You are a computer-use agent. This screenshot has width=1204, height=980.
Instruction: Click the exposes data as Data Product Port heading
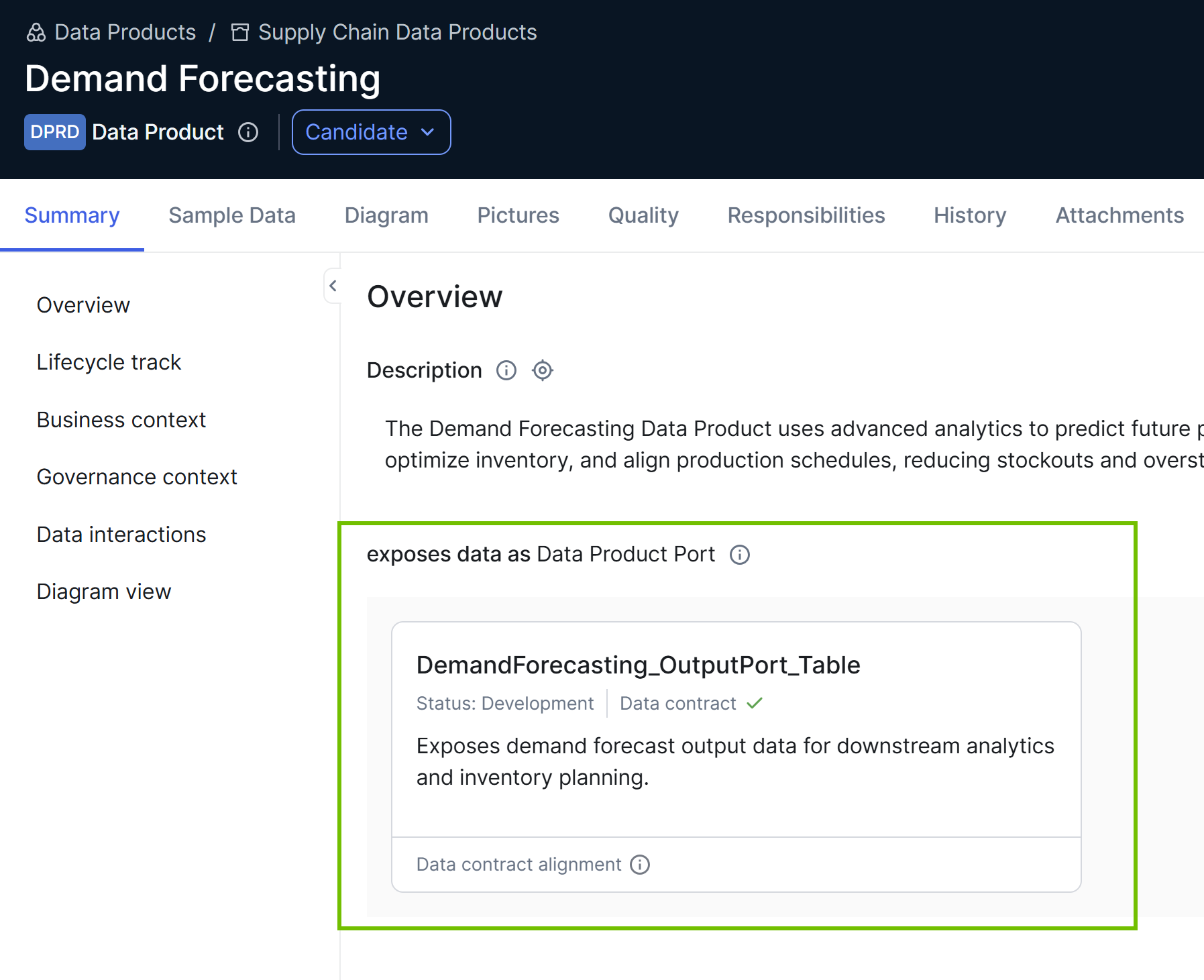point(541,555)
